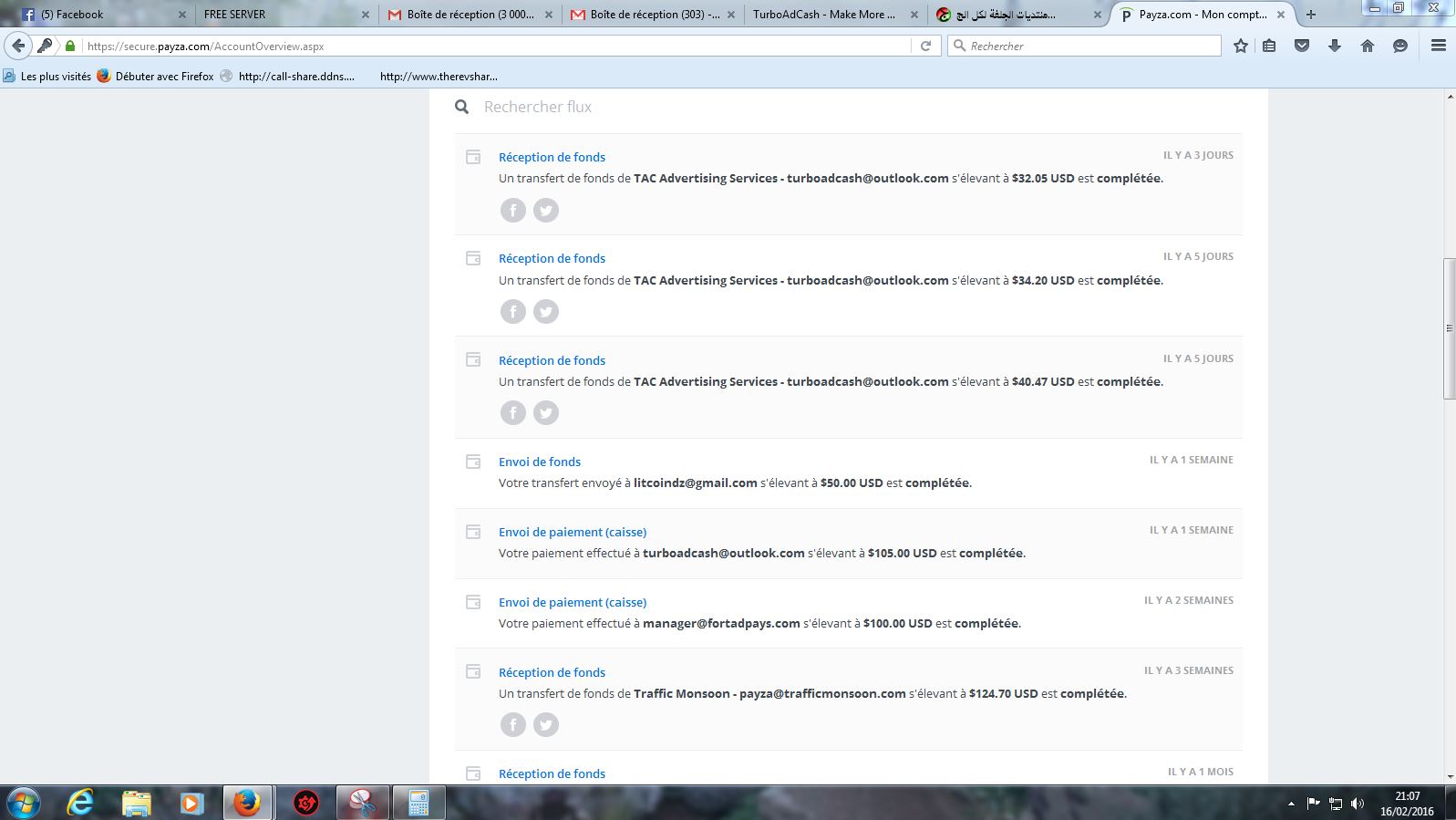Open the key icon beside the back button

(x=45, y=46)
